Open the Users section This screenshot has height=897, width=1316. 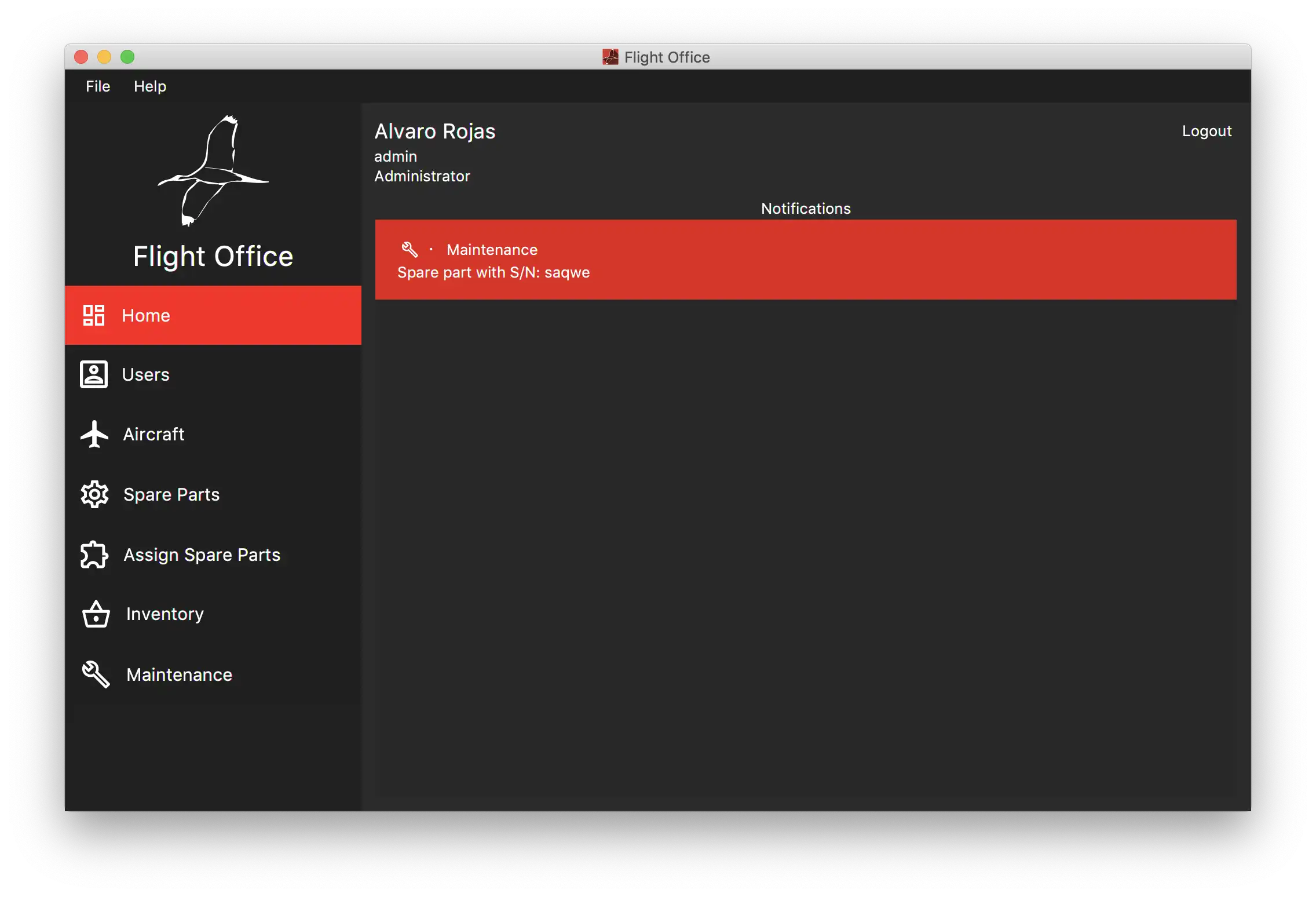(145, 374)
